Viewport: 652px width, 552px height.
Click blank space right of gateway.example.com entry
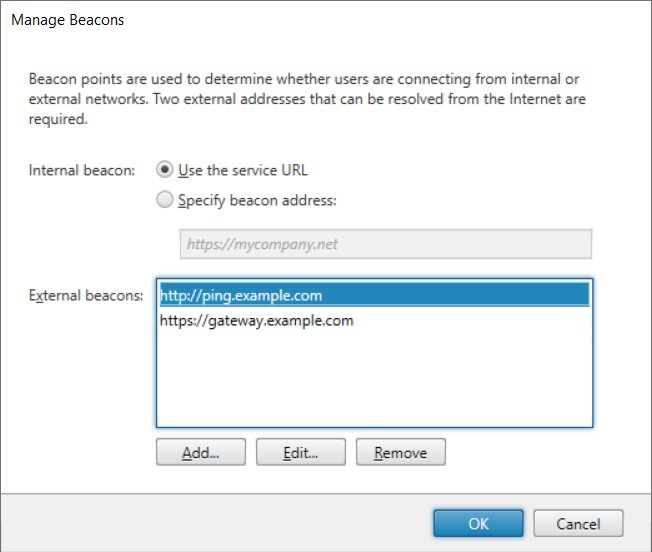[471, 320]
